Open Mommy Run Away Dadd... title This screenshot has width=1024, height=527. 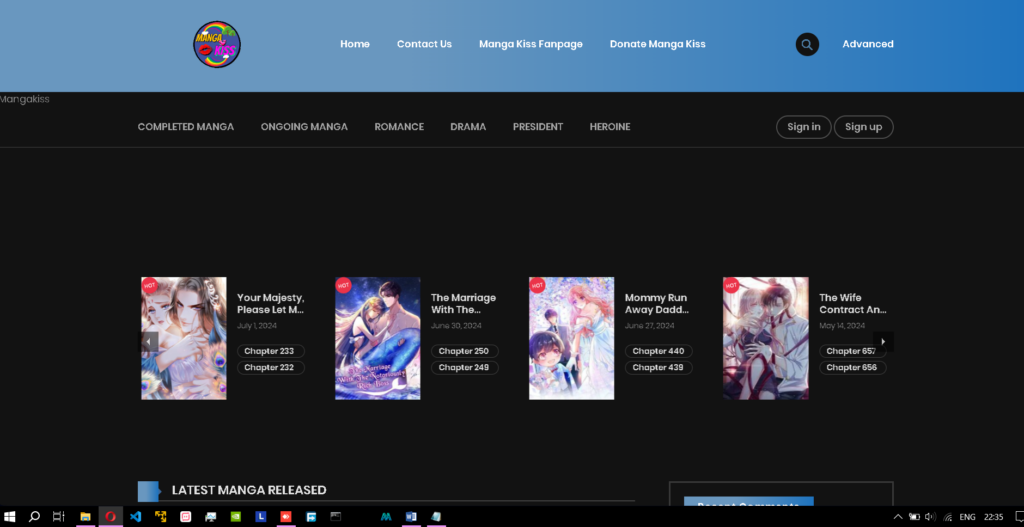pyautogui.click(x=656, y=304)
